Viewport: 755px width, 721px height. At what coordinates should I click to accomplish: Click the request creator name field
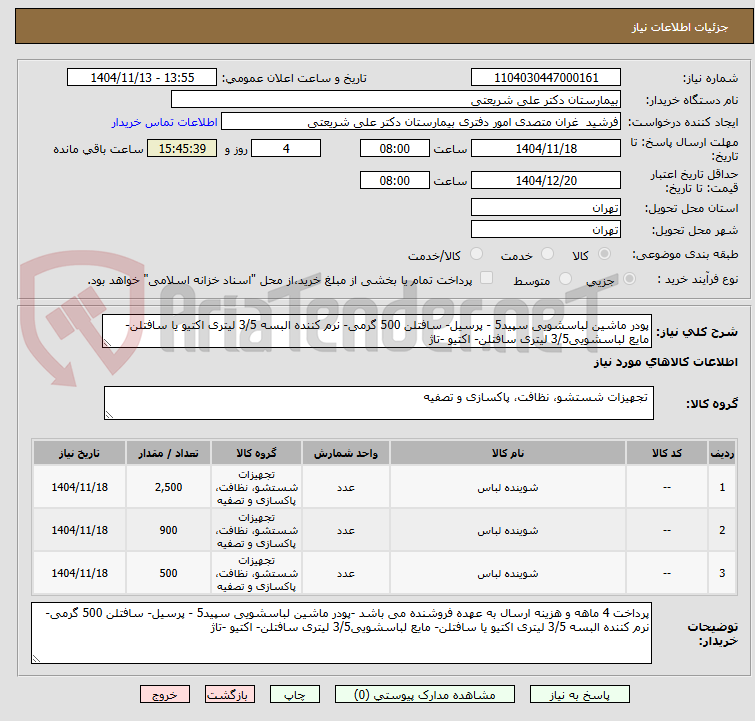click(x=421, y=122)
